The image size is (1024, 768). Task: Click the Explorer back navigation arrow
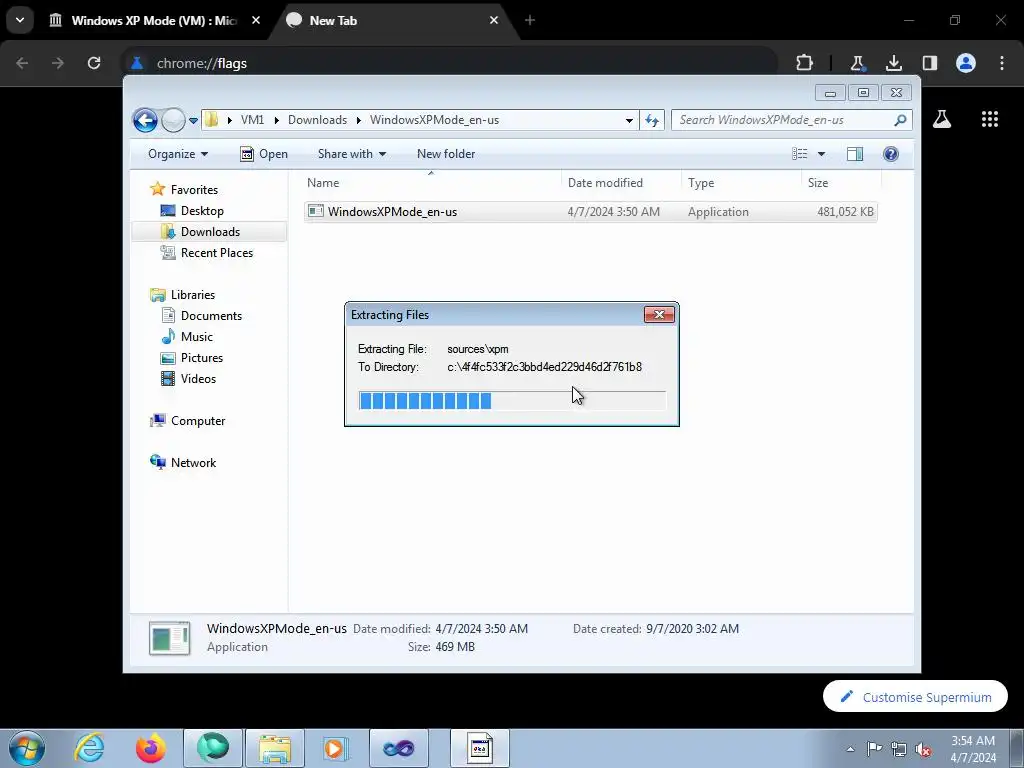pos(145,120)
